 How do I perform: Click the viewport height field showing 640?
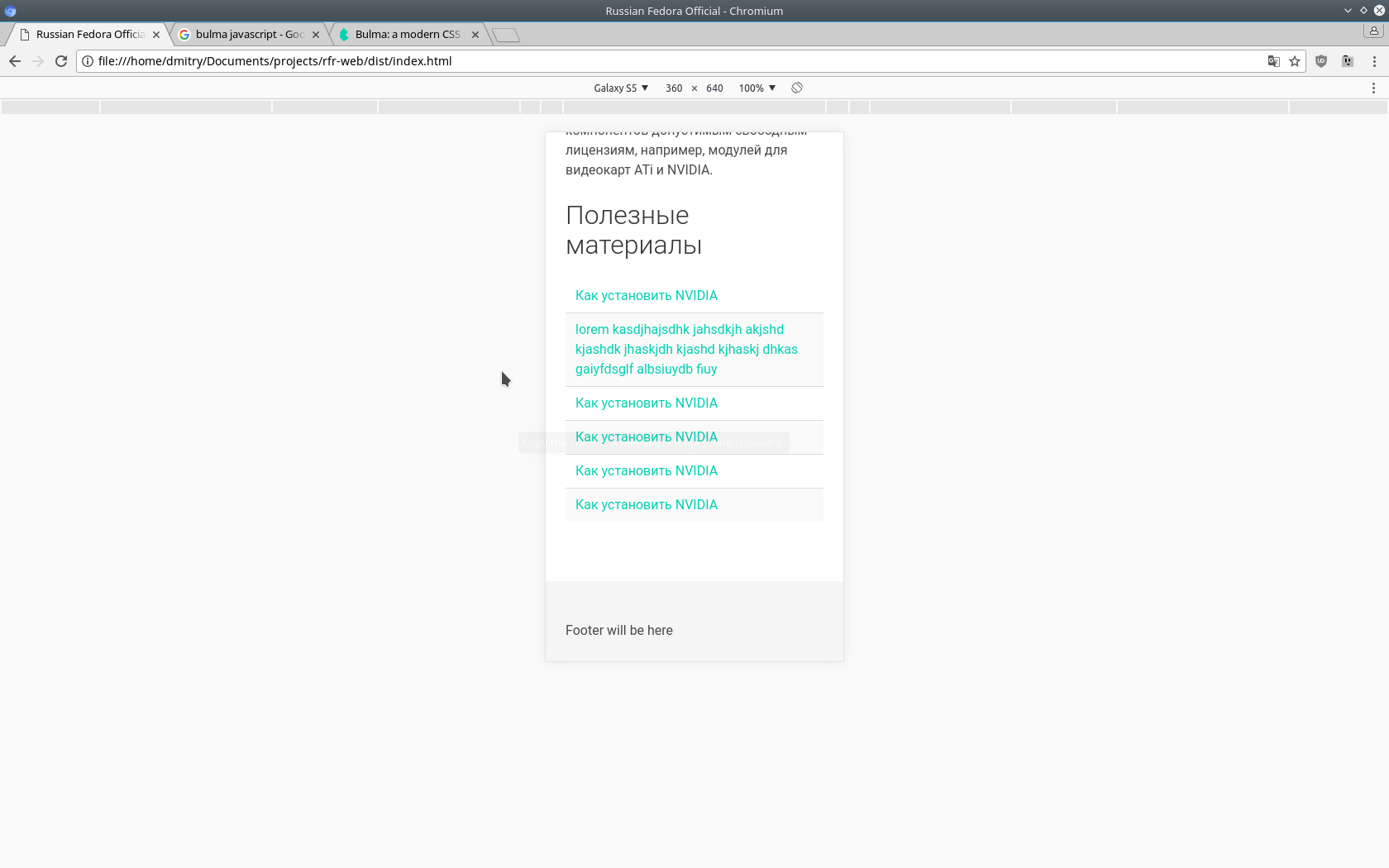714,88
